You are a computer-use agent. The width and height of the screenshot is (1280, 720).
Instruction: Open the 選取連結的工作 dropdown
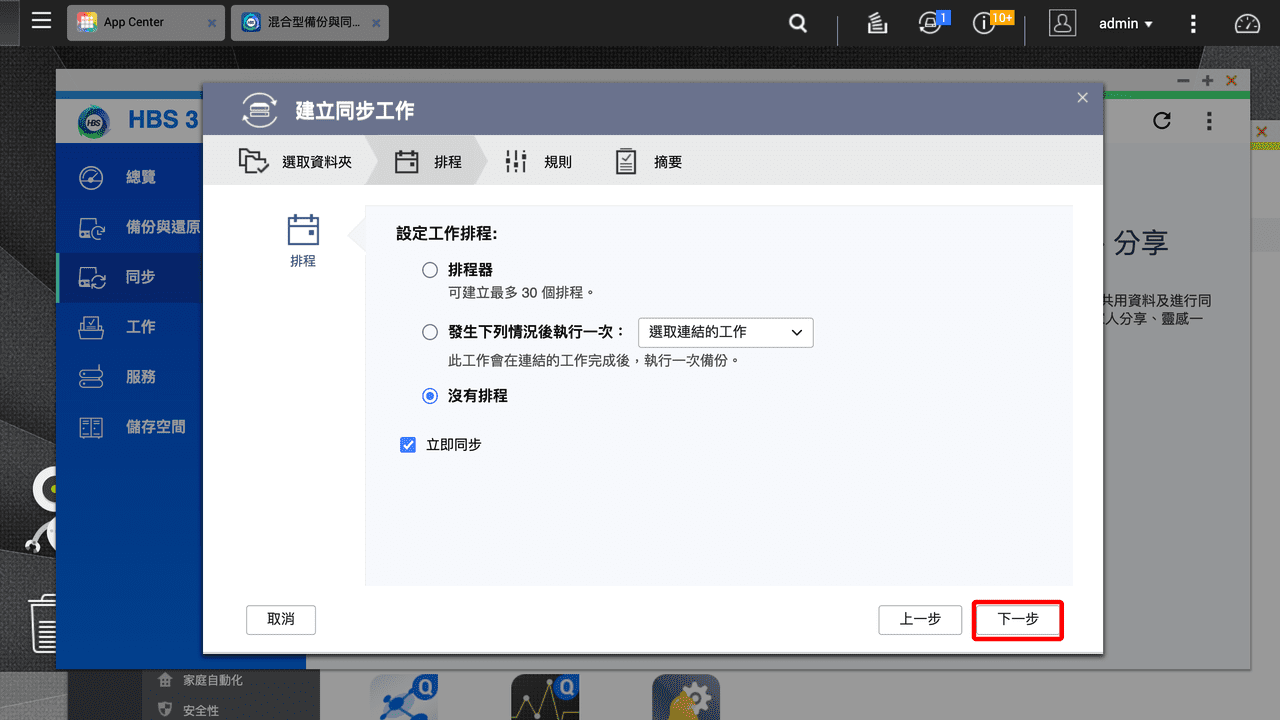tap(725, 332)
